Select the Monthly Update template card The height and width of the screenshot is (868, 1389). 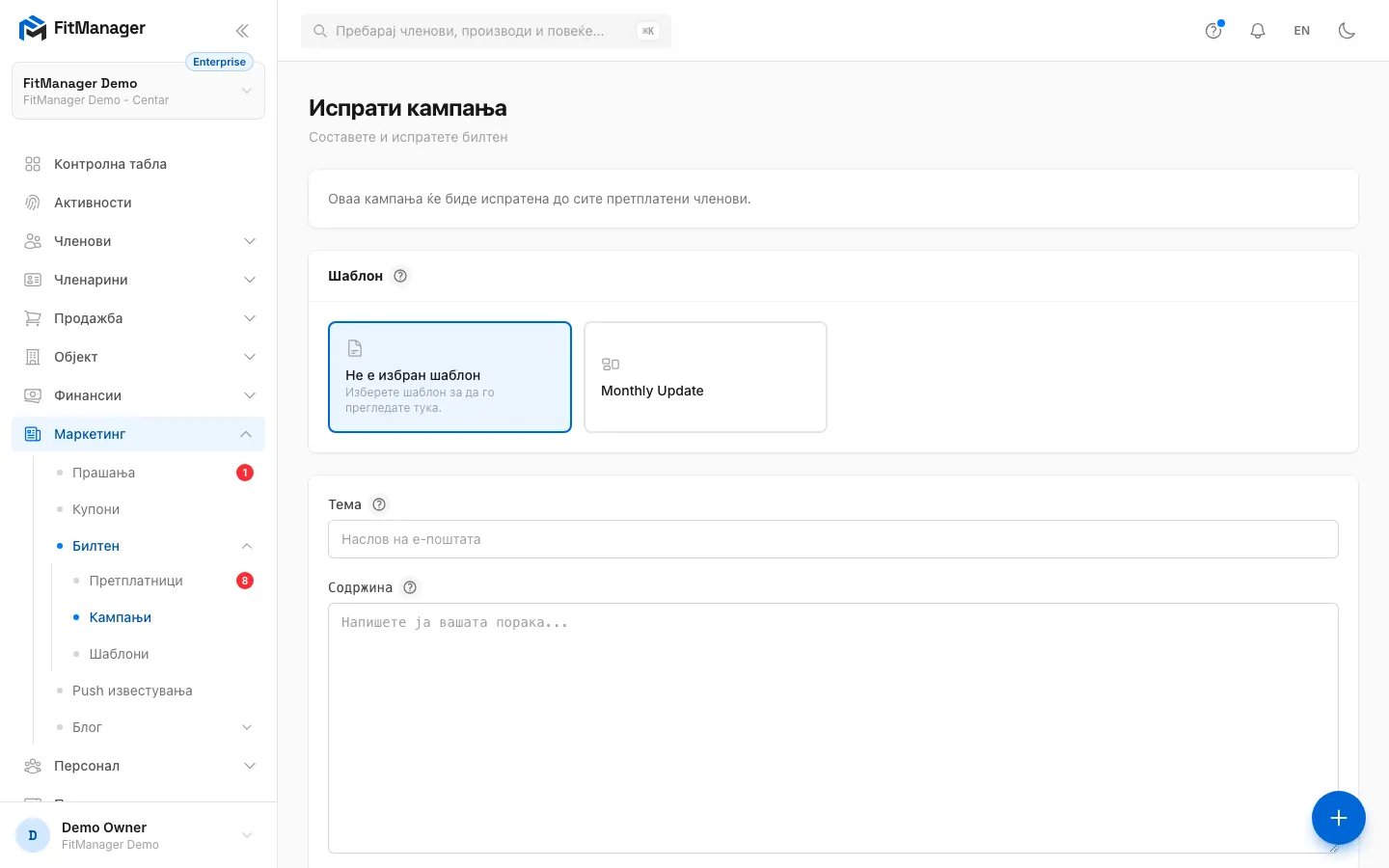tap(706, 377)
